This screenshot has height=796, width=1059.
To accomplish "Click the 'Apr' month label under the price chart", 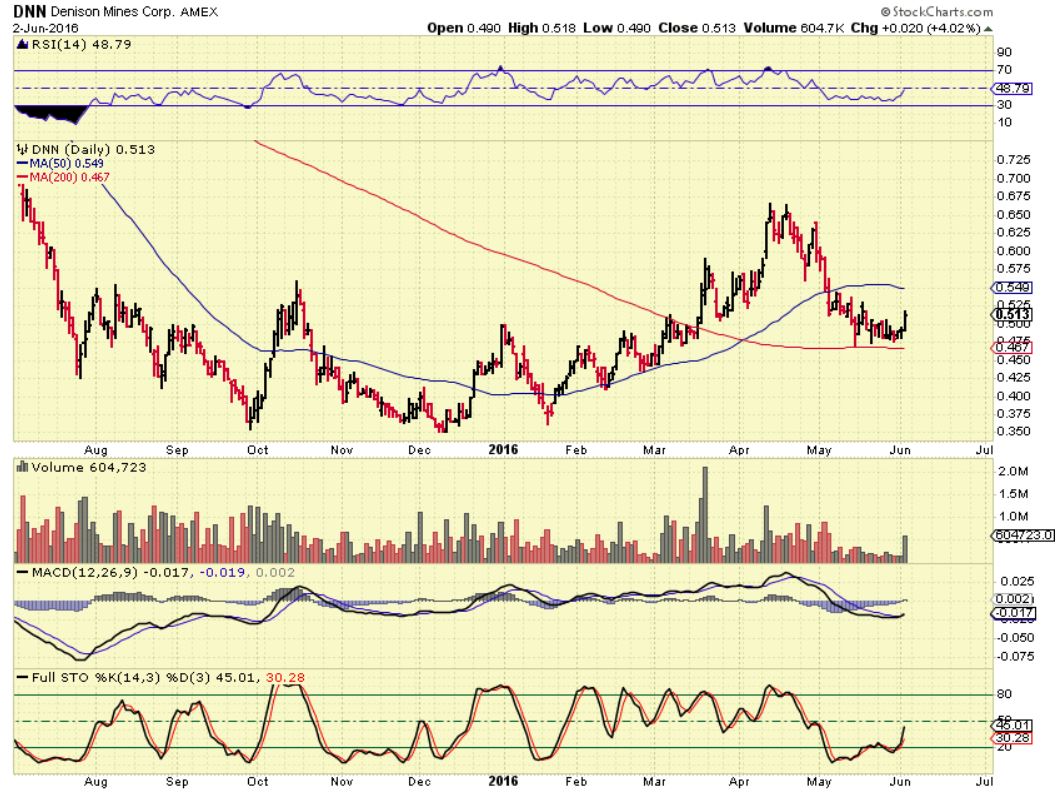I will (740, 450).
